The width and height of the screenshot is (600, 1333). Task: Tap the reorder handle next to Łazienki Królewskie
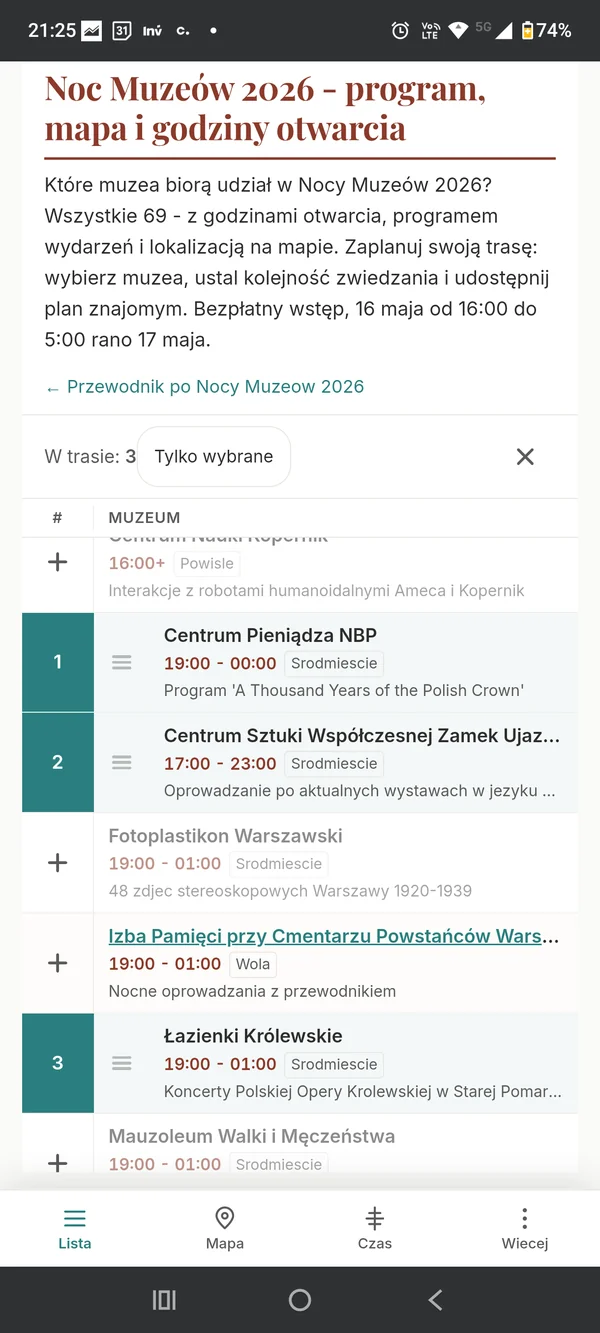pos(121,1063)
